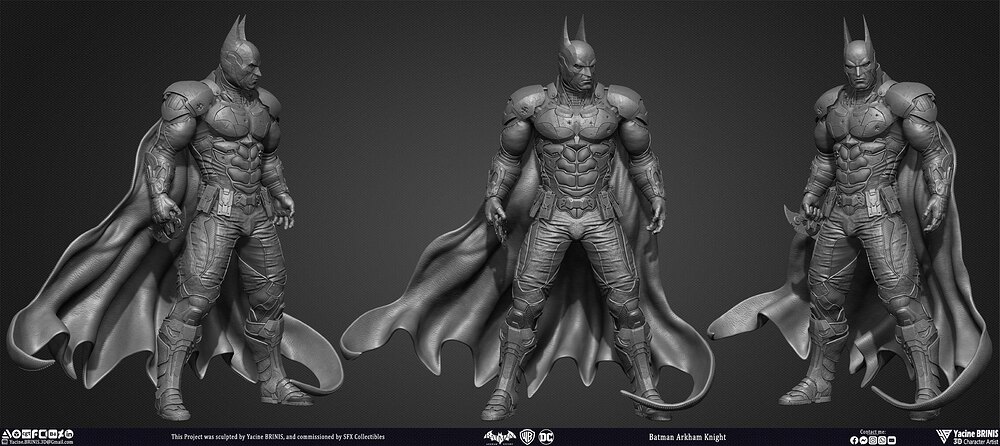Click the Warner Bros shield logo
The width and height of the screenshot is (1000, 446).
click(527, 437)
